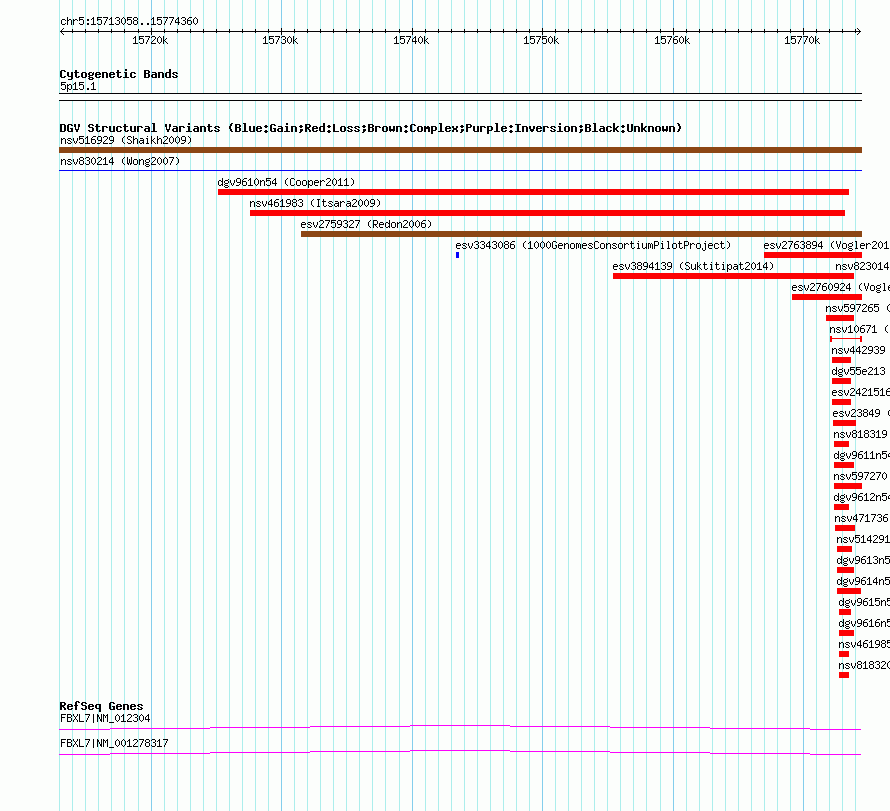Viewport: 890px width, 811px height.
Task: Click the nsv516929 (Shaikh2009) variant label
Action: (x=126, y=140)
